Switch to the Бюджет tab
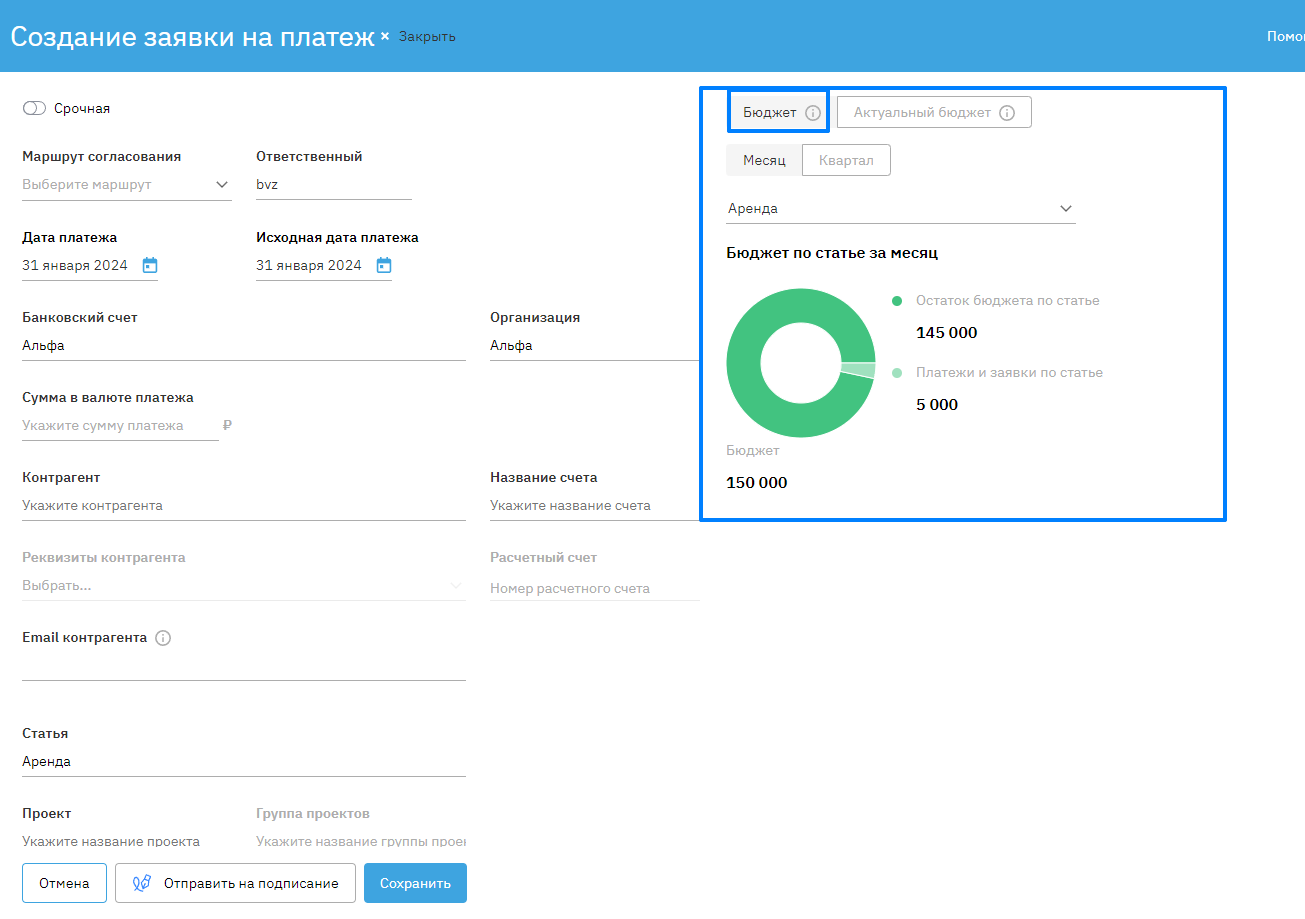This screenshot has width=1305, height=919. tap(769, 113)
